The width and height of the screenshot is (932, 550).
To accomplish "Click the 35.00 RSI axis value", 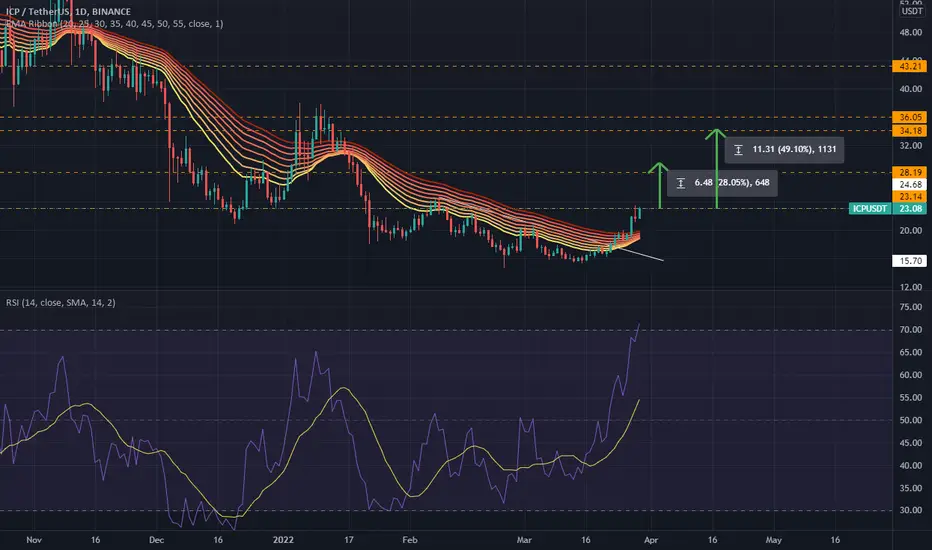I will [911, 488].
